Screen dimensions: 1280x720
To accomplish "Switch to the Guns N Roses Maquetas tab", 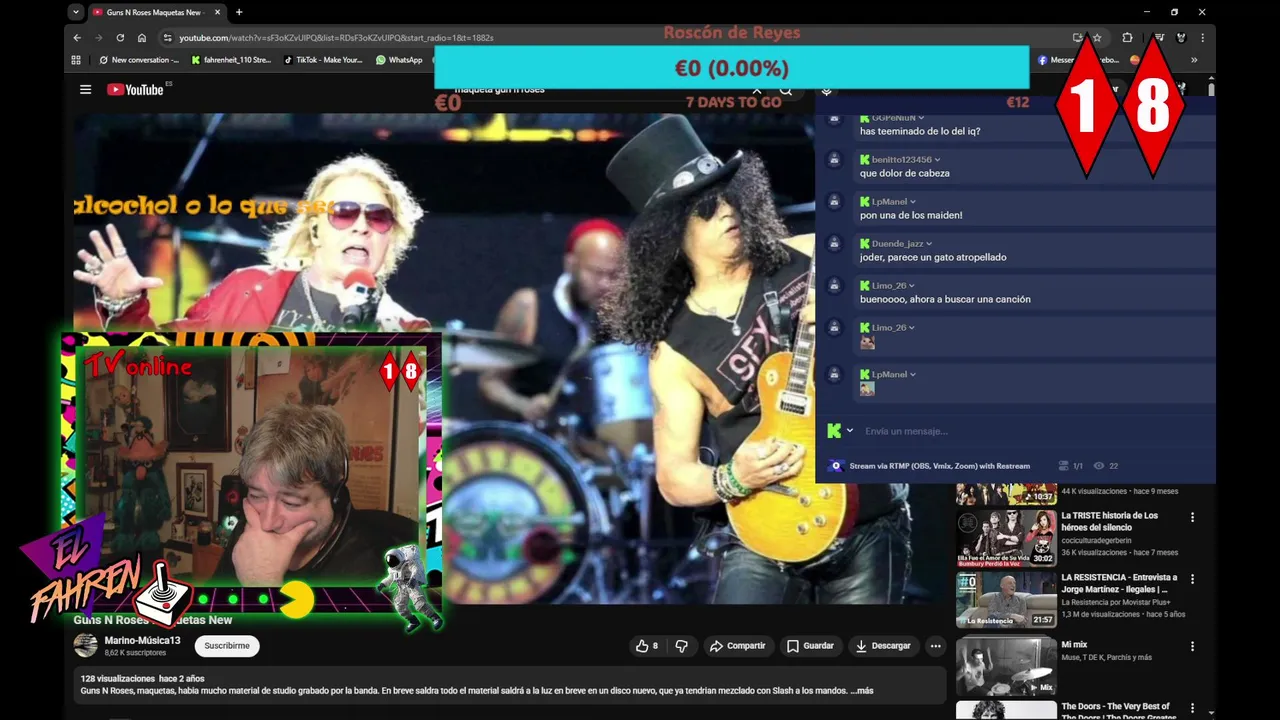I will [x=154, y=12].
